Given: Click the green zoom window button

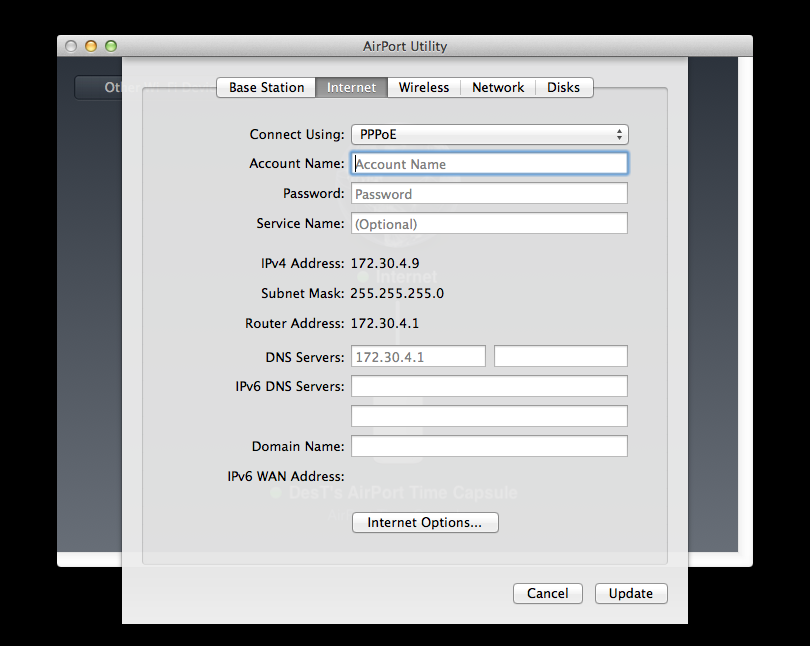Looking at the screenshot, I should pyautogui.click(x=111, y=46).
